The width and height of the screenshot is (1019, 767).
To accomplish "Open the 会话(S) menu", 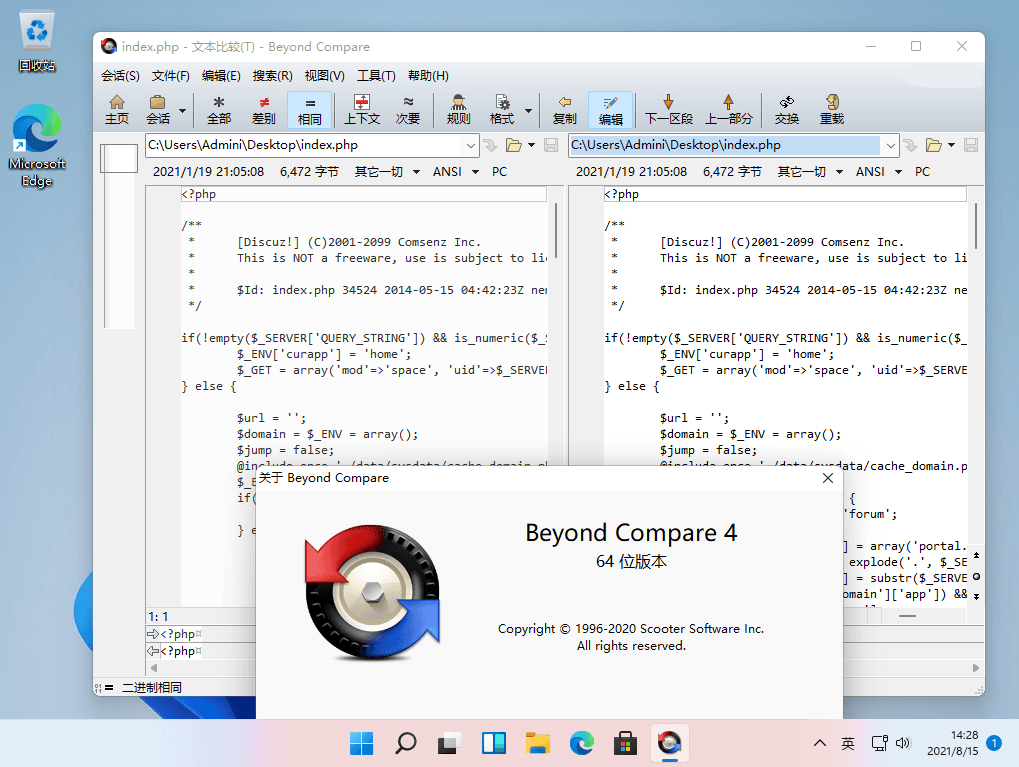I will click(120, 75).
